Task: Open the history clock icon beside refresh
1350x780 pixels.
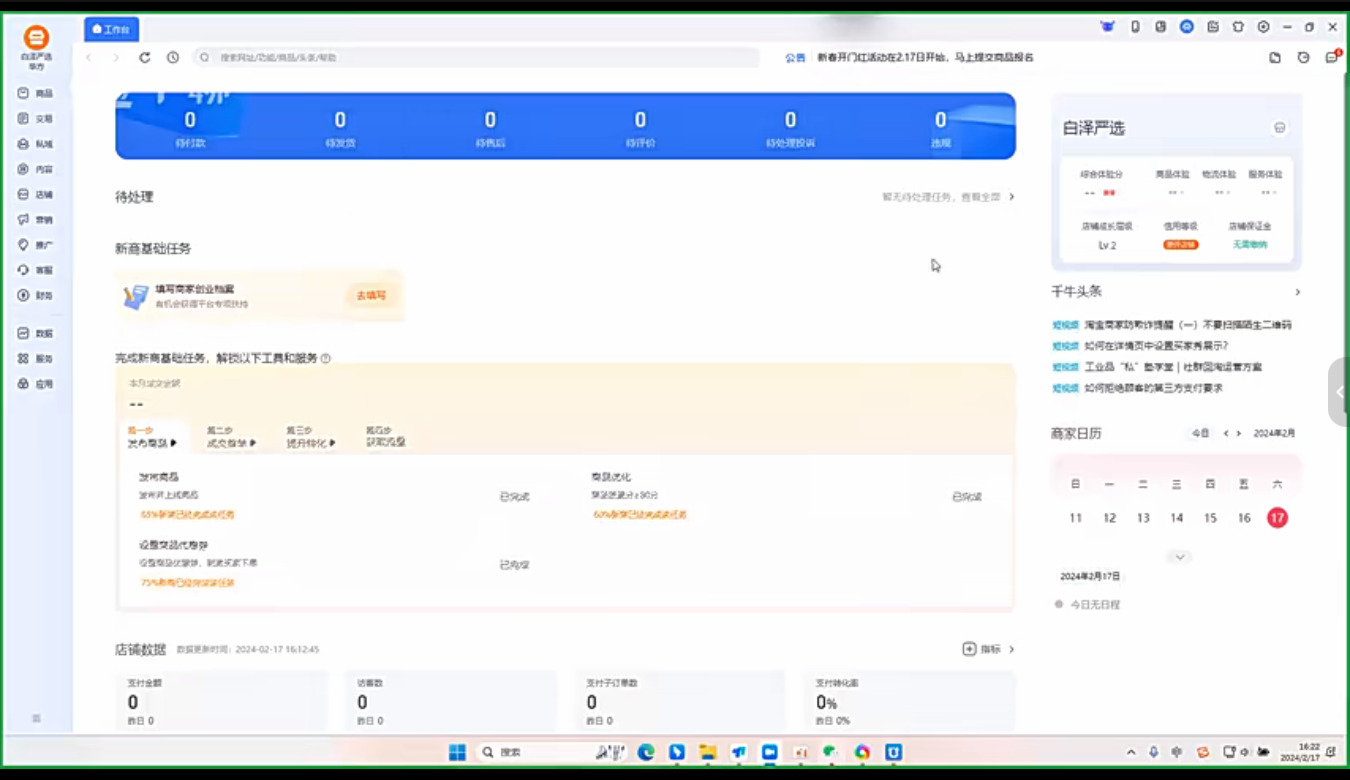Action: 173,58
